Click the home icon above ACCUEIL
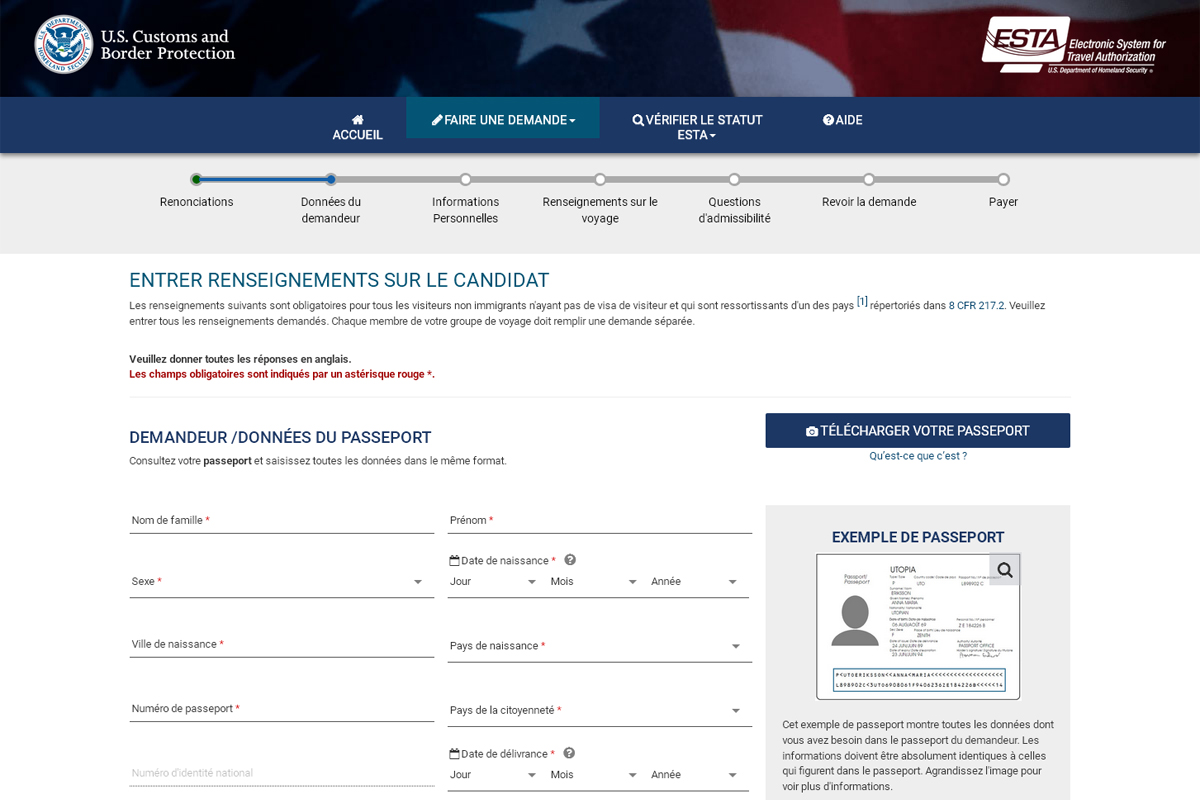The image size is (1200, 800). (x=357, y=119)
